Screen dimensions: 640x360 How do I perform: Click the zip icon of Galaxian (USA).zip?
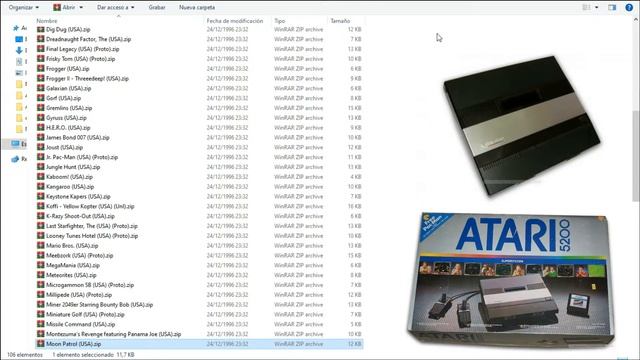coord(40,88)
